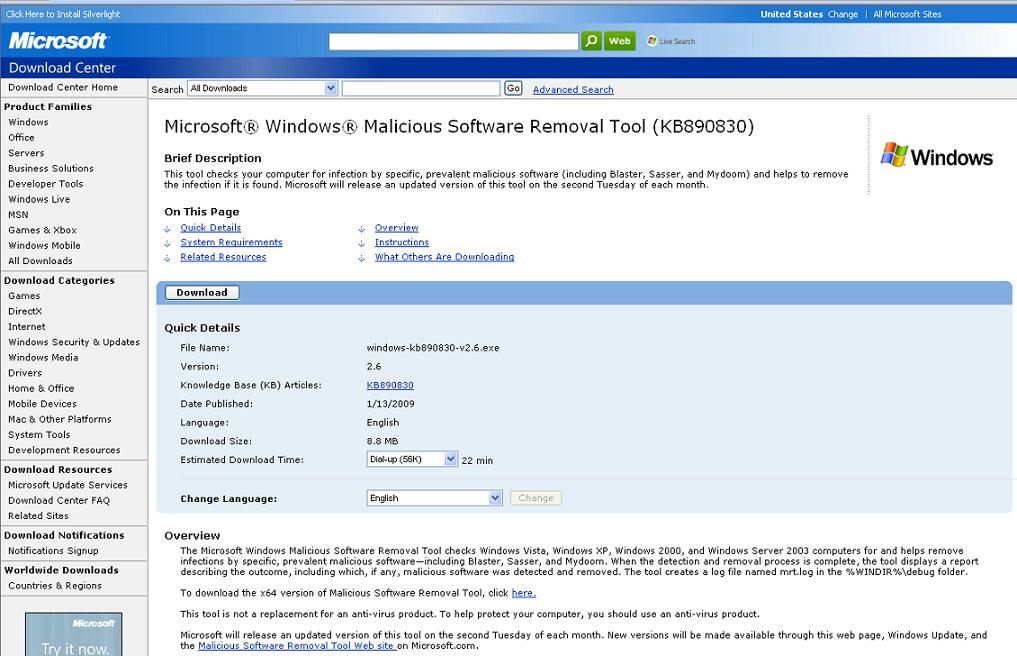
Task: Open the Change Language English dropdown
Action: [x=435, y=498]
